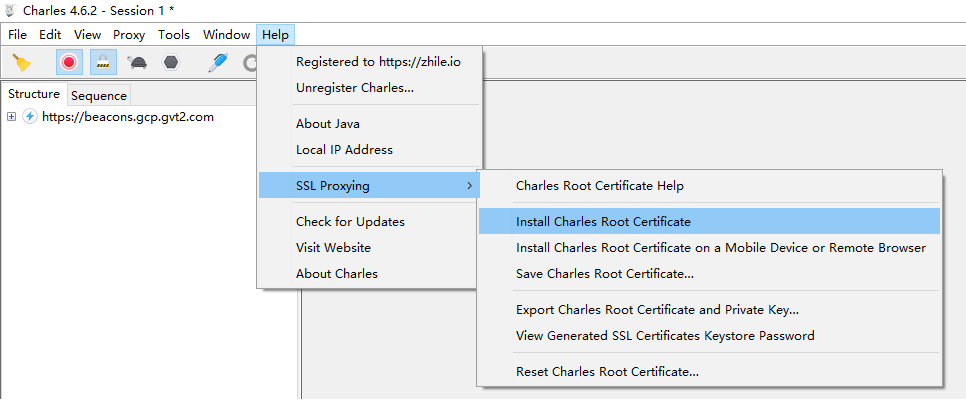Click the broom Clear Session icon
The image size is (966, 401).
(22, 62)
